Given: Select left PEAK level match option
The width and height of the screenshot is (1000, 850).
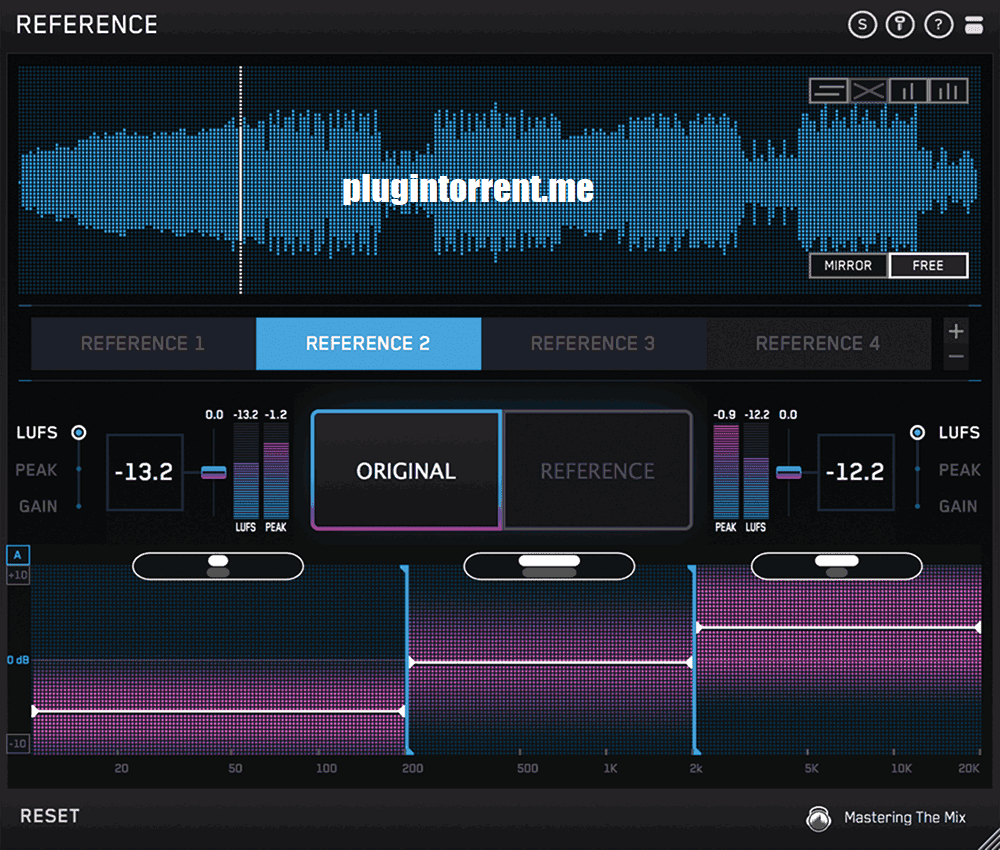Looking at the screenshot, I should coord(36,470).
